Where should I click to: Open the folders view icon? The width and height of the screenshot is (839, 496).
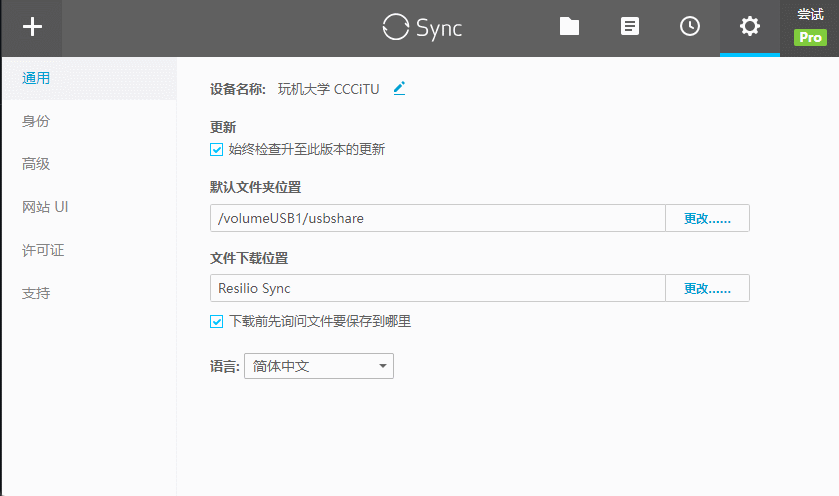569,26
